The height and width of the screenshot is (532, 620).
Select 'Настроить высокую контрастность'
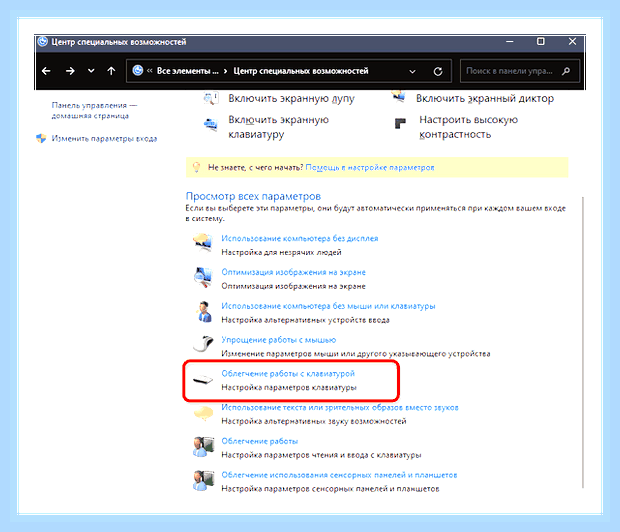(468, 127)
